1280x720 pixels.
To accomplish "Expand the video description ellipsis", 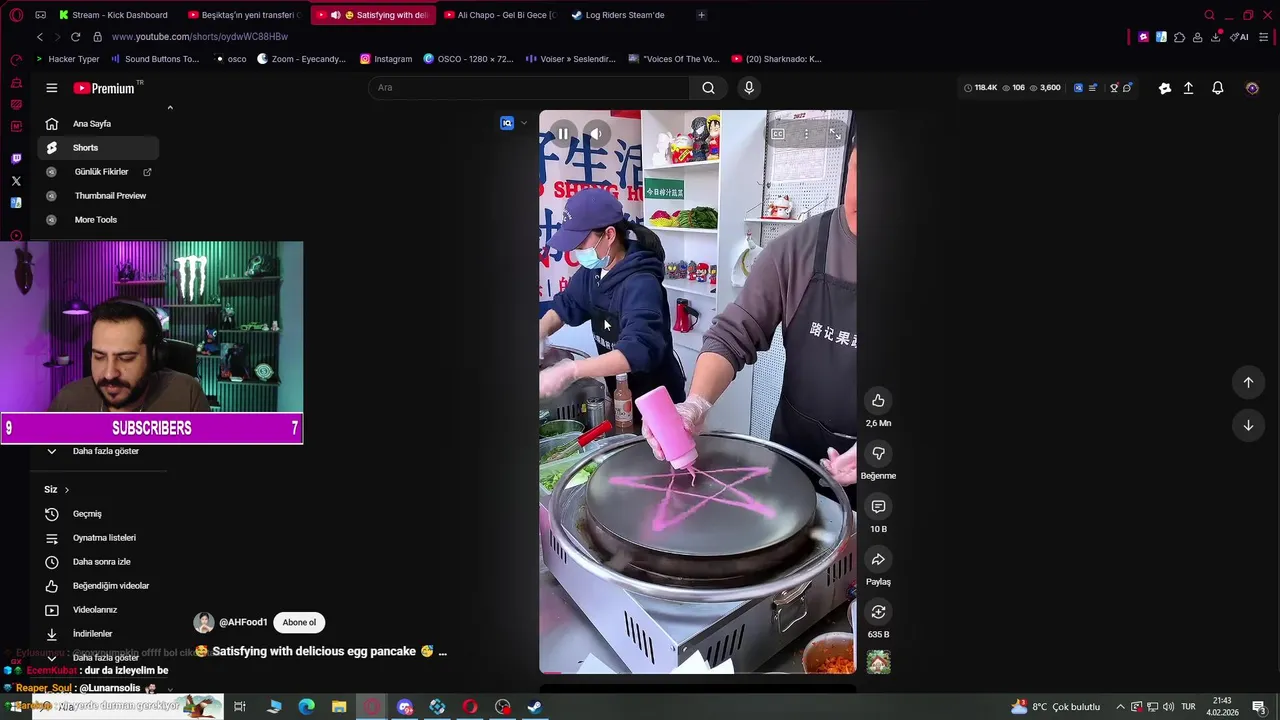I will [443, 652].
